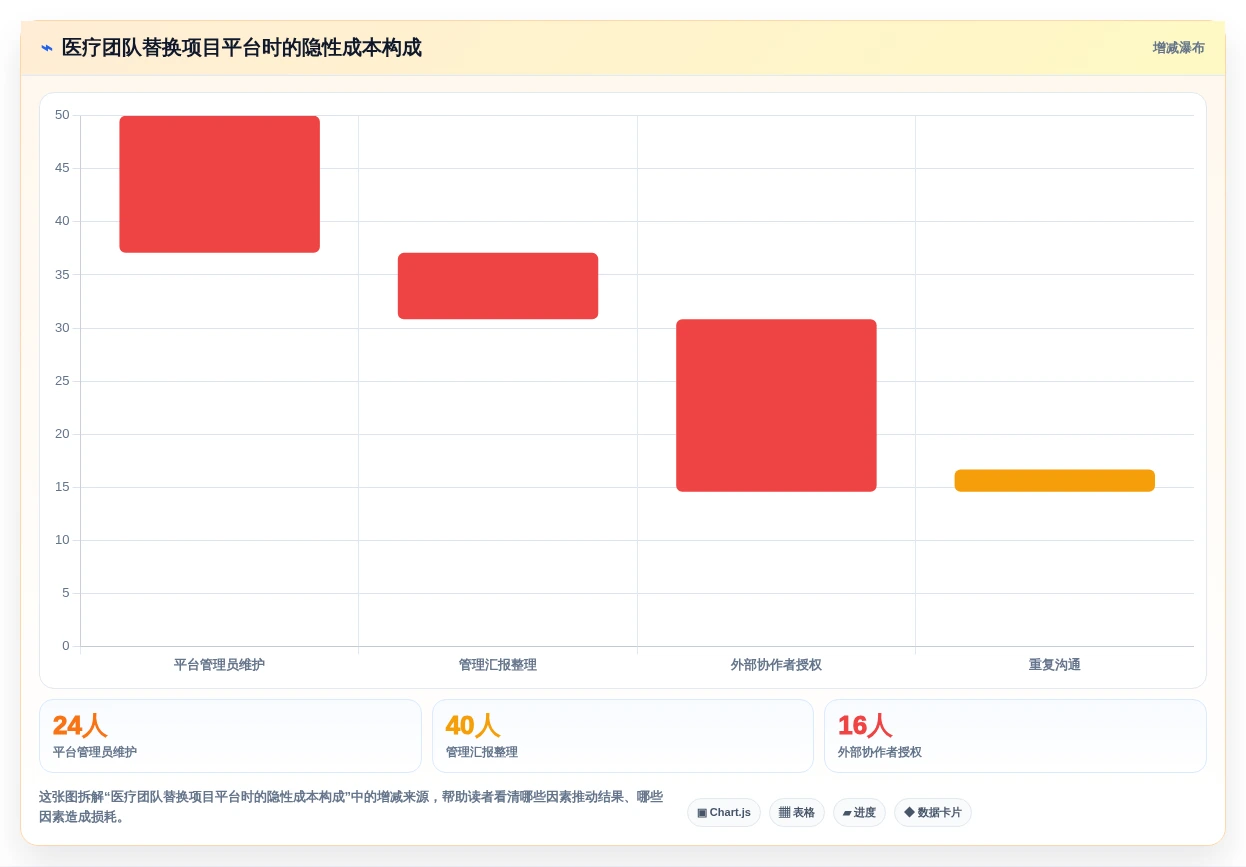Viewport: 1246px width, 867px height.
Task: Click the 增减瀑布 label in the header
Action: click(1178, 48)
